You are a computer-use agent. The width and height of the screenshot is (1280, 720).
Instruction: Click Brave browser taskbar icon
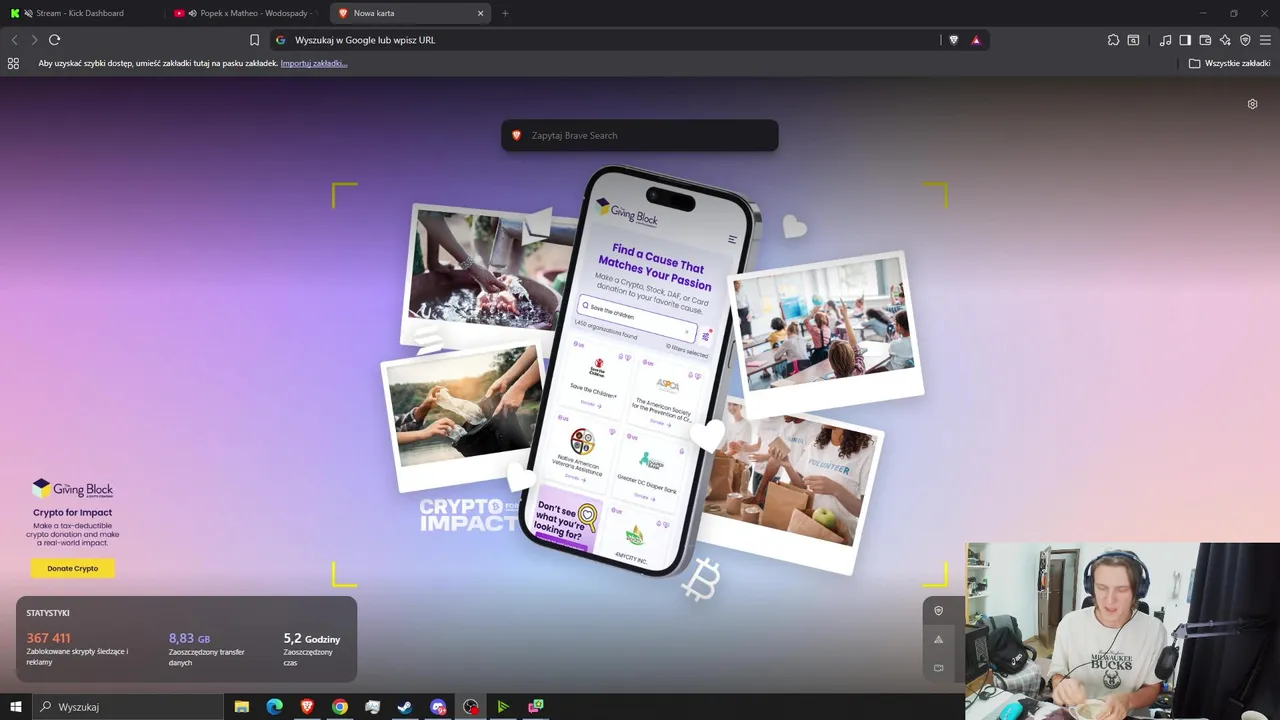click(x=307, y=707)
